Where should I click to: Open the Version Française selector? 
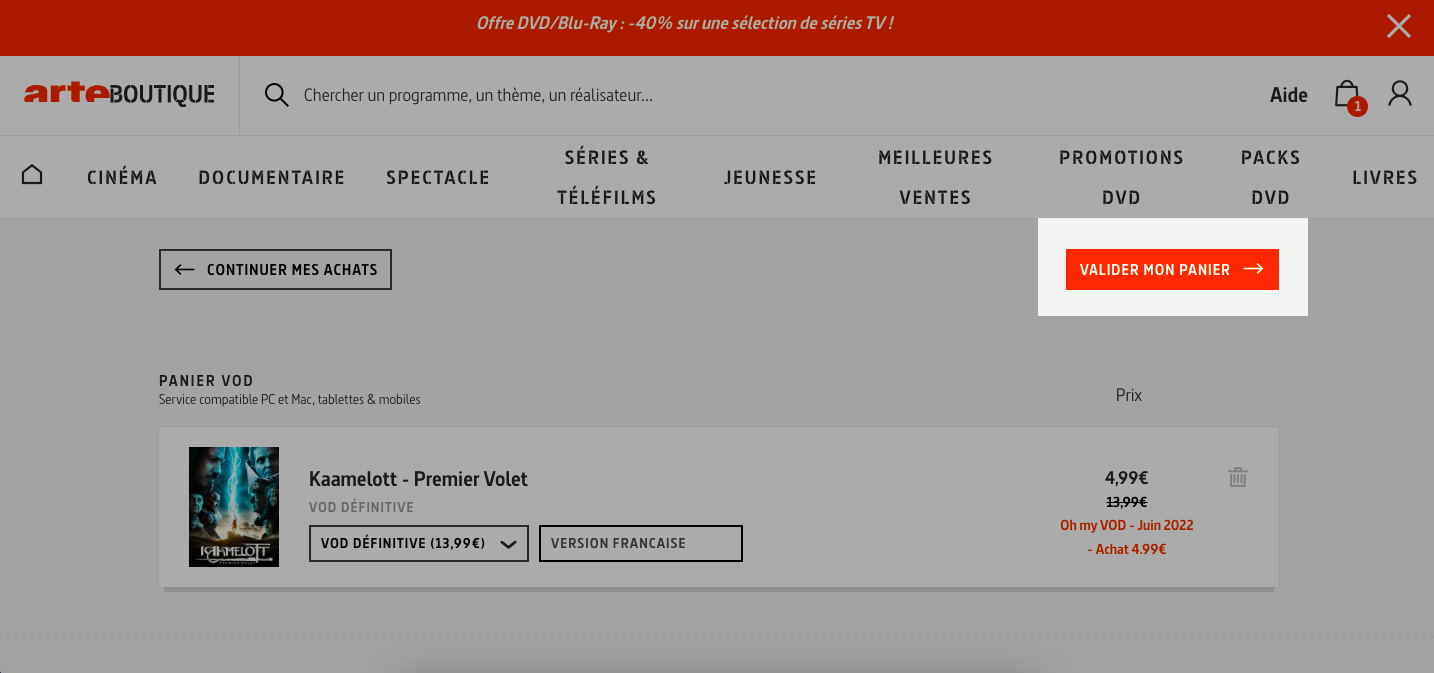[641, 543]
